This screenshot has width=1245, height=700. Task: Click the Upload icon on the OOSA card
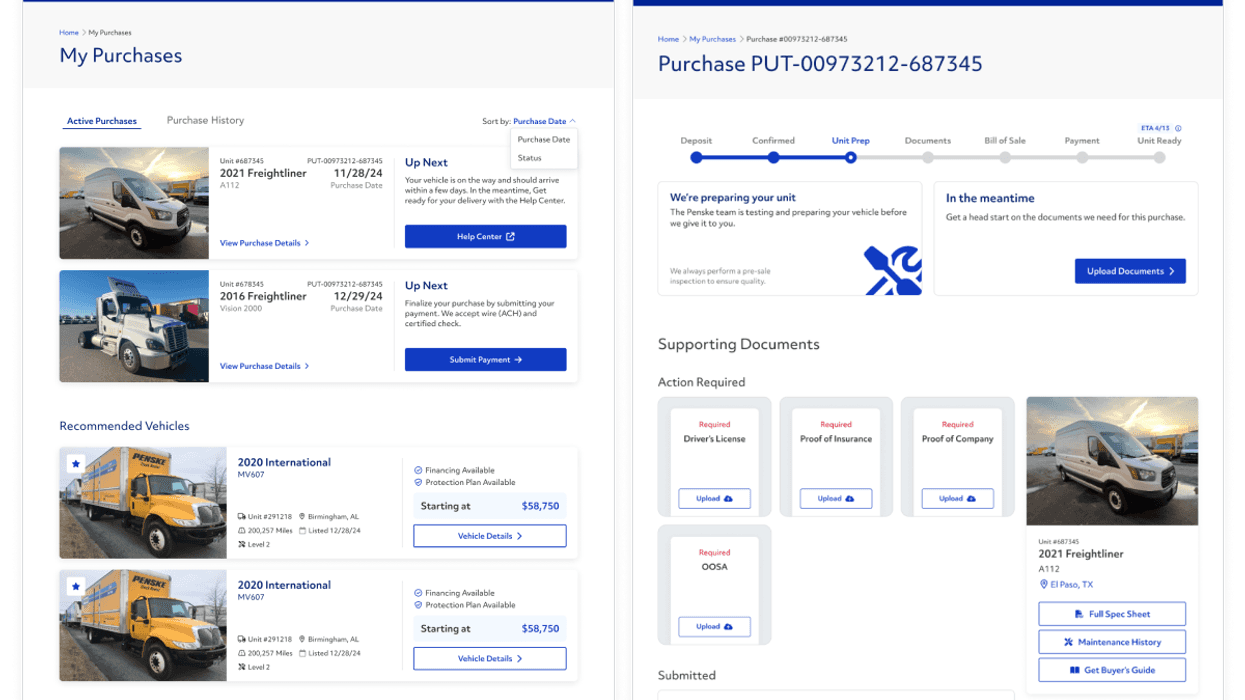[x=727, y=626]
